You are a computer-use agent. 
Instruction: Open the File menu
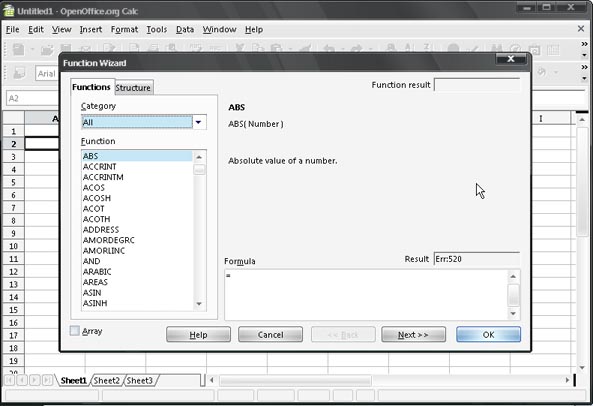(12, 29)
